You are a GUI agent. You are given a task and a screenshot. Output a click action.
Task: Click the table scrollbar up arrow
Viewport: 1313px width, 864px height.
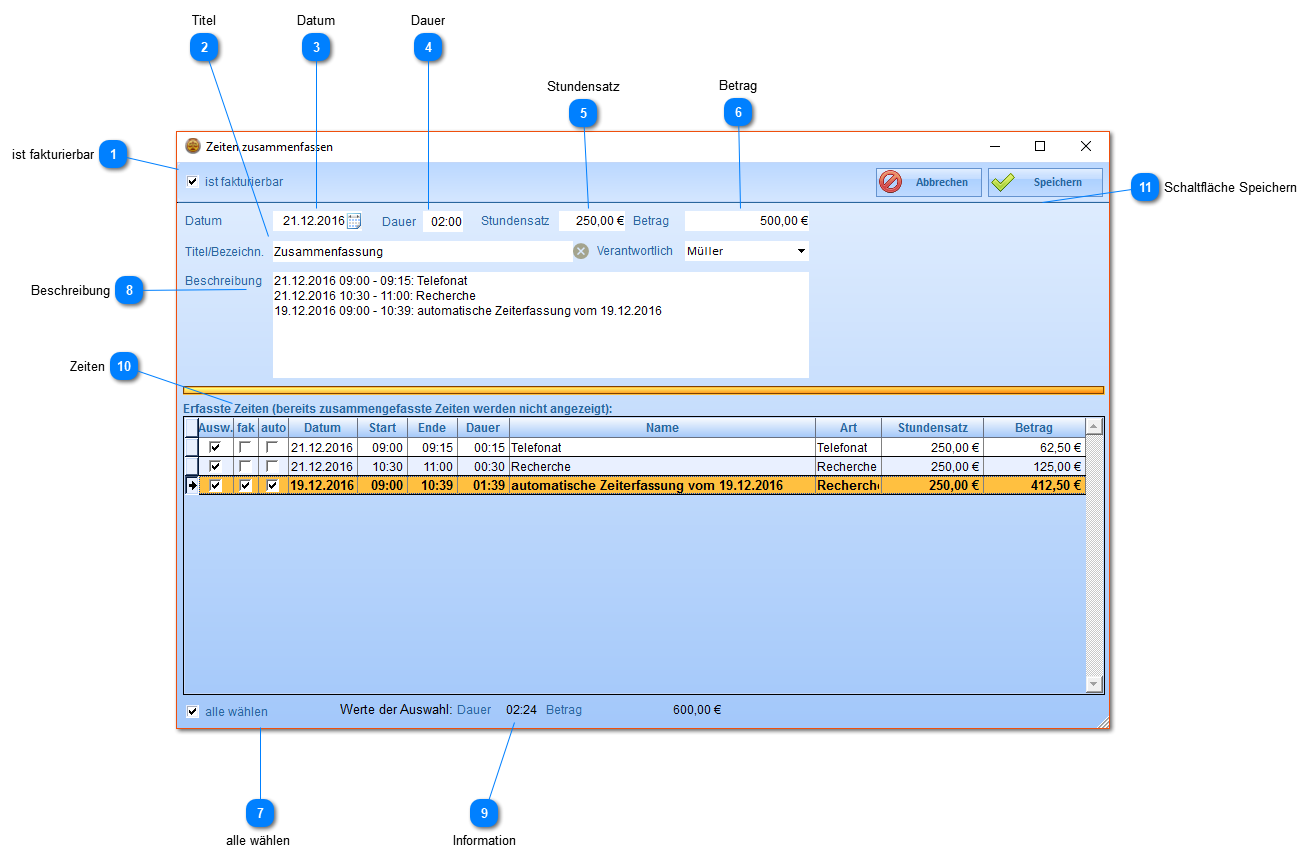coord(1094,427)
